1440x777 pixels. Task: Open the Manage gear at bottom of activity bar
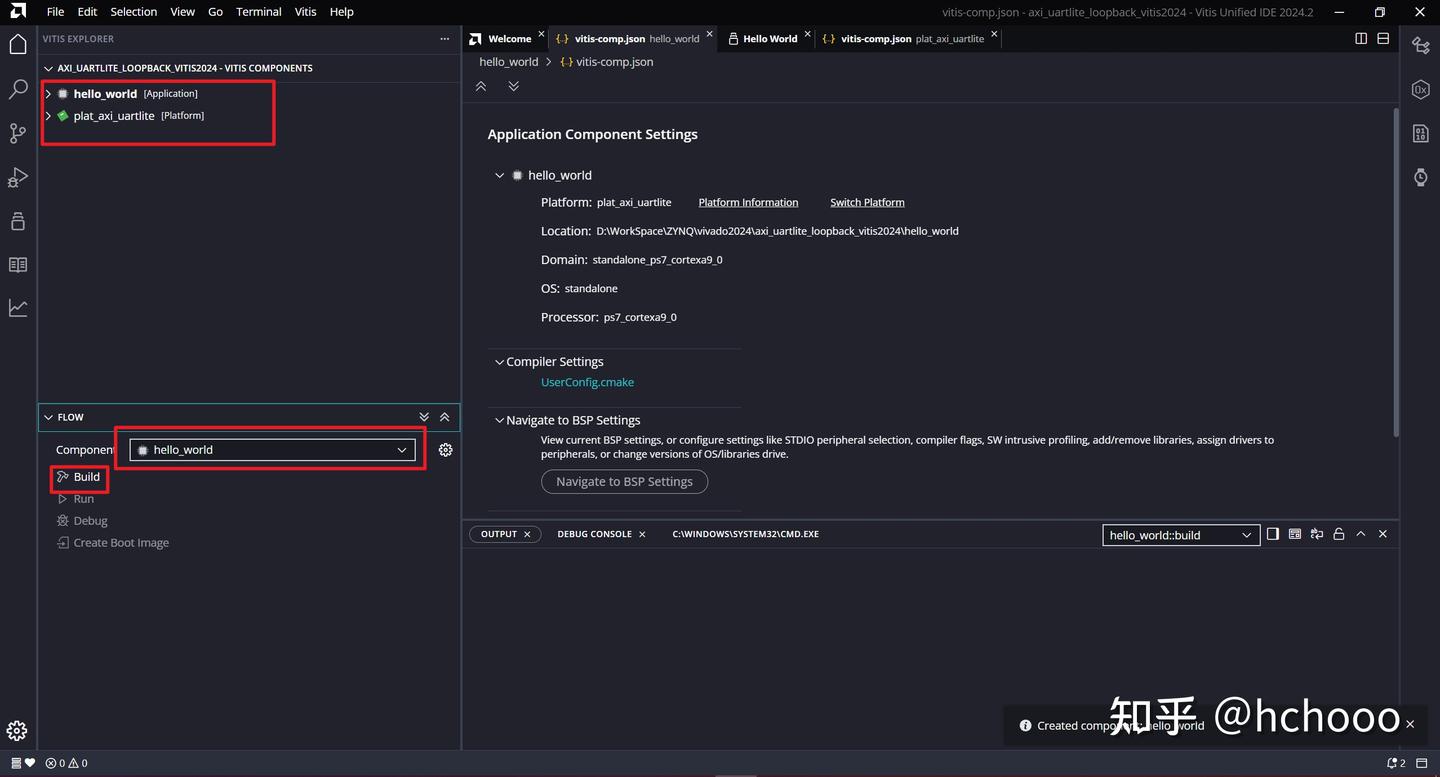pos(17,731)
